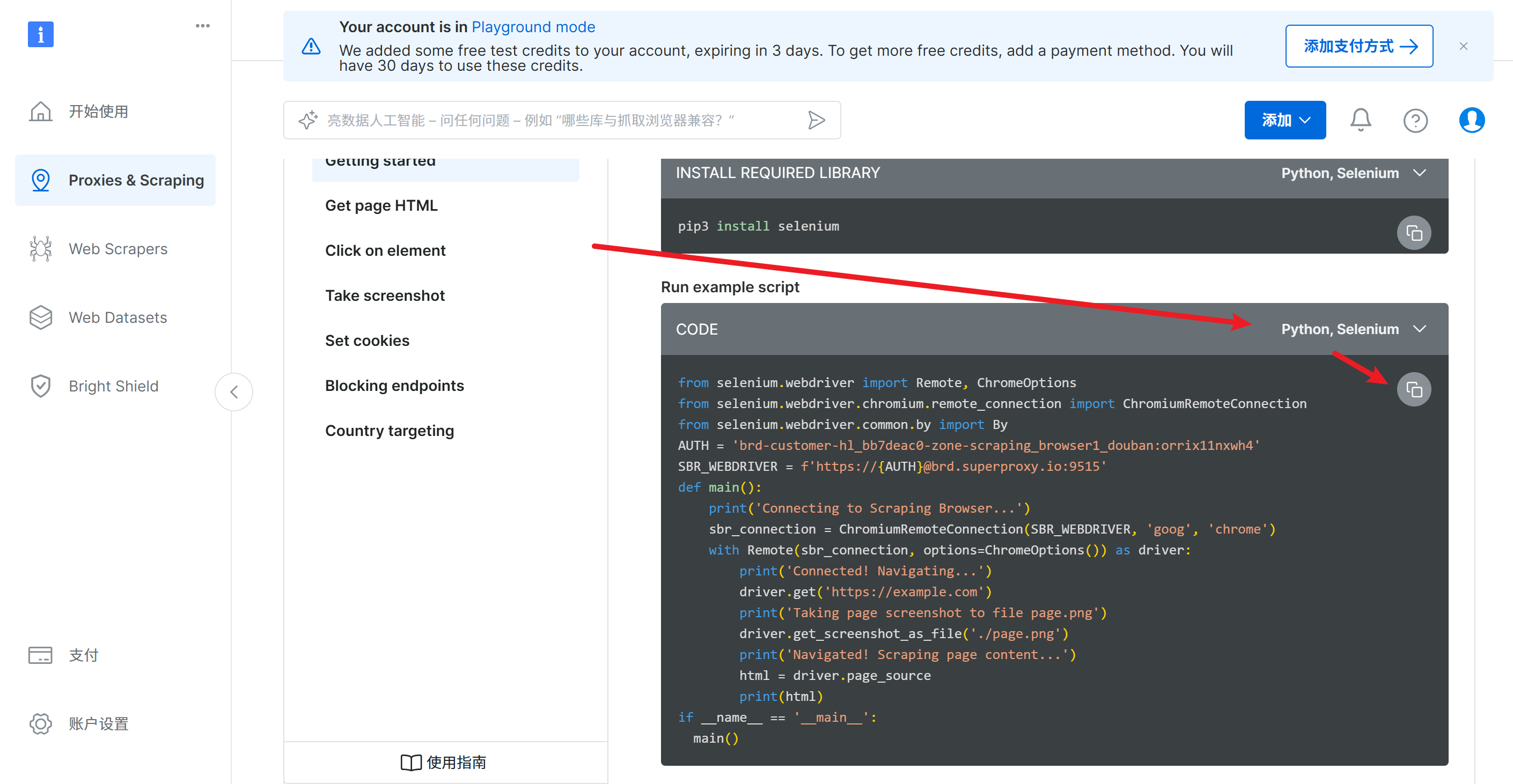
Task: Dismiss the playground mode banner
Action: point(1463,46)
